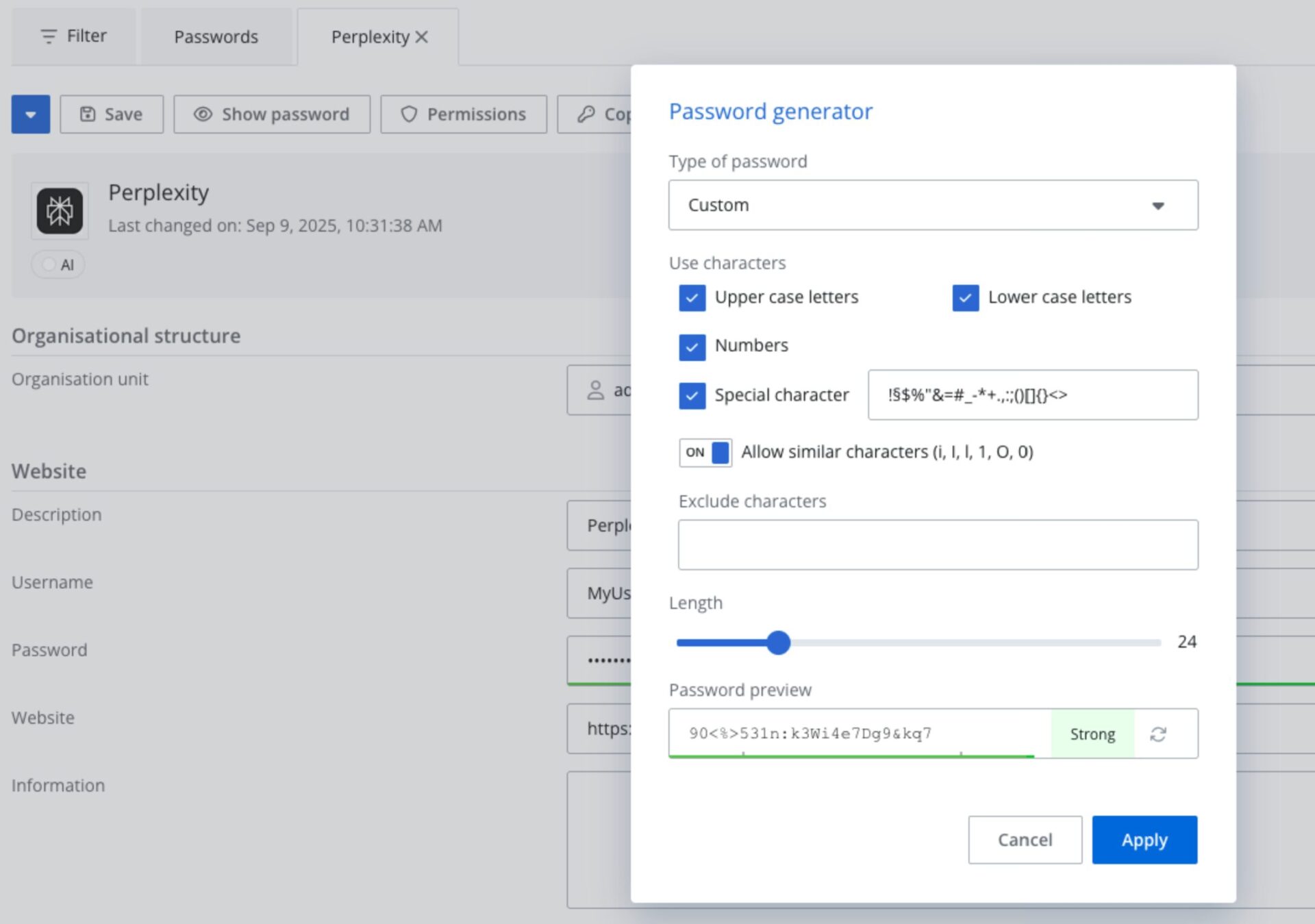Regenerate the password preview
This screenshot has width=1315, height=924.
tap(1159, 734)
